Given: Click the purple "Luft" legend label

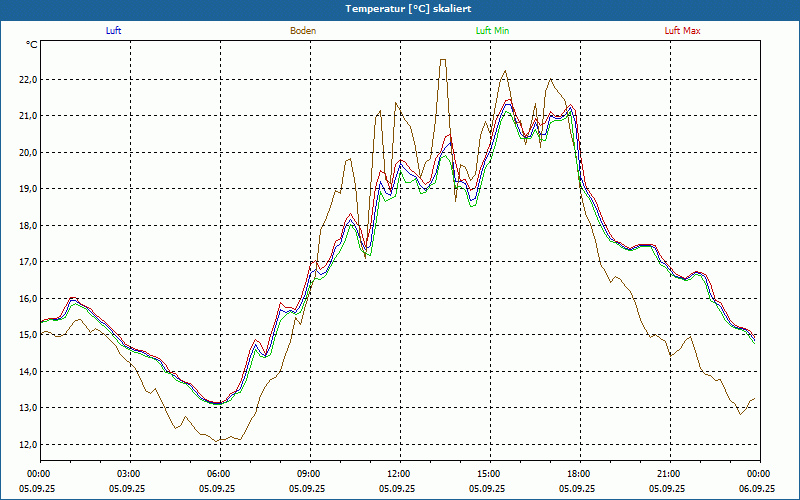Looking at the screenshot, I should click(x=114, y=31).
